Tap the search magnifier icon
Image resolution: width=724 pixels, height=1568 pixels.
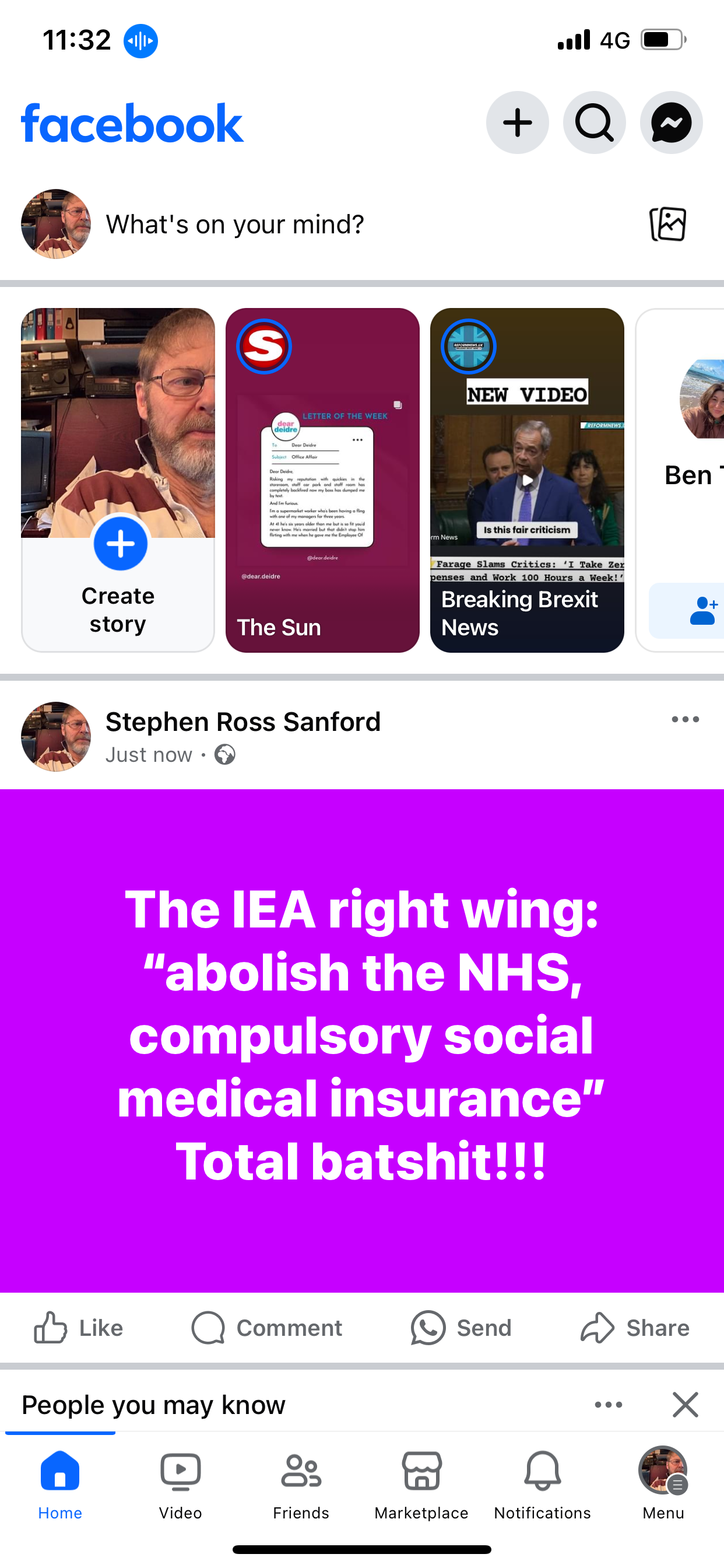pyautogui.click(x=595, y=123)
